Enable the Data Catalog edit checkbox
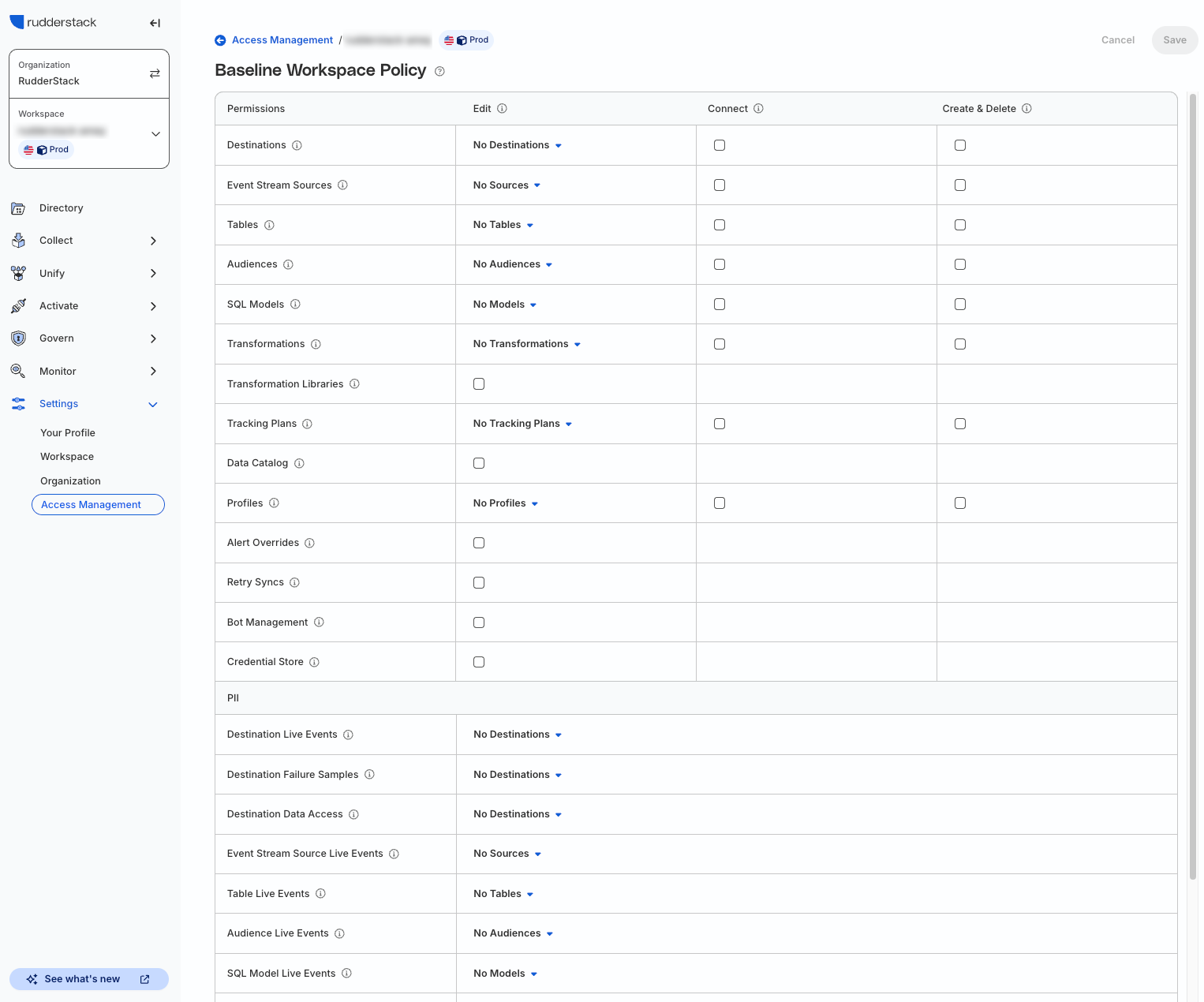 pyautogui.click(x=479, y=463)
